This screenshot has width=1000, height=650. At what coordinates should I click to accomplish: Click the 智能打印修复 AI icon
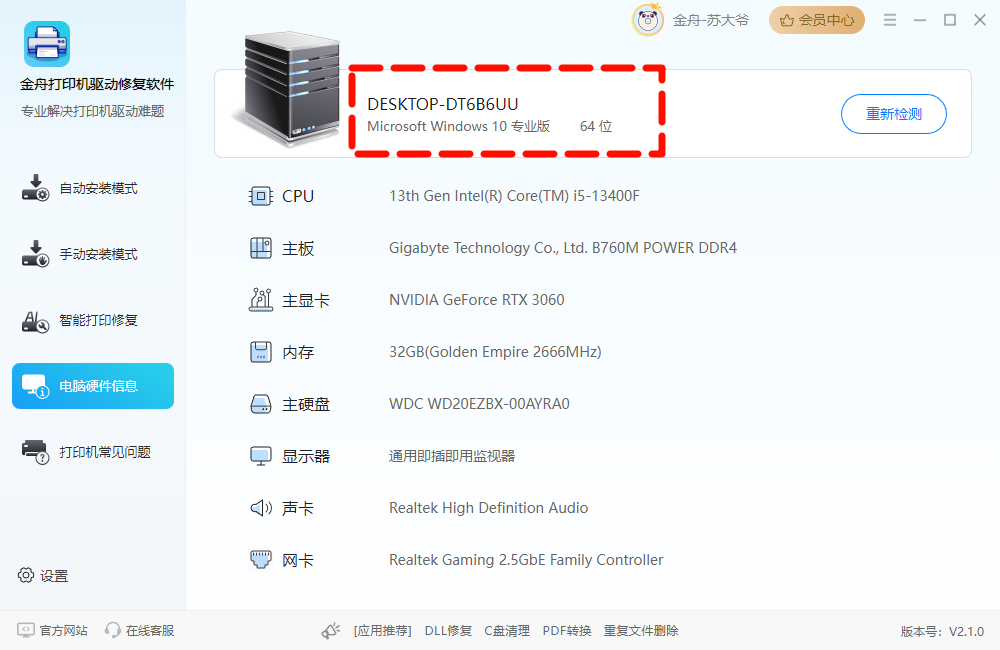35,321
